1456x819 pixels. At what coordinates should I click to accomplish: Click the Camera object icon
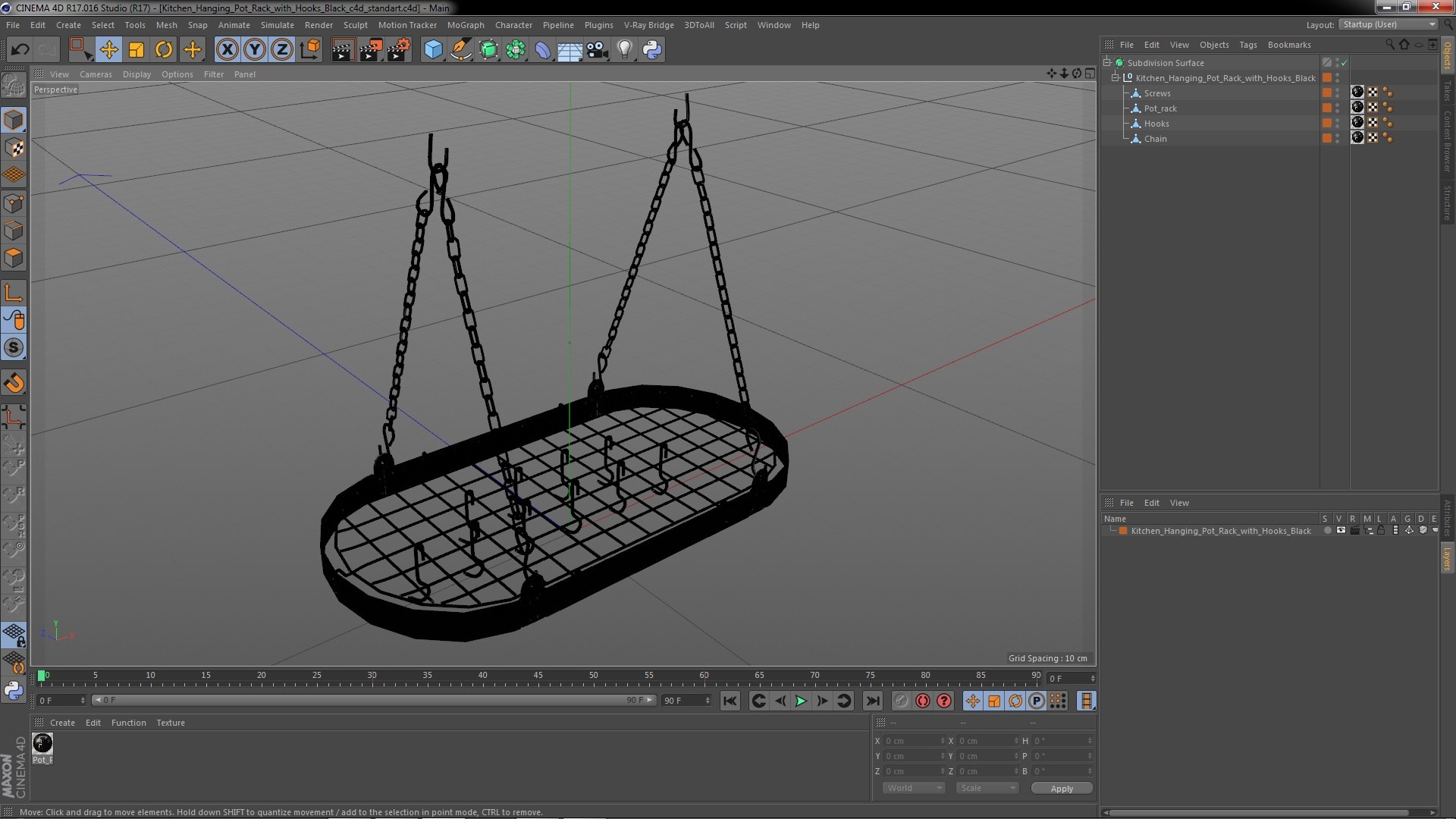[598, 50]
